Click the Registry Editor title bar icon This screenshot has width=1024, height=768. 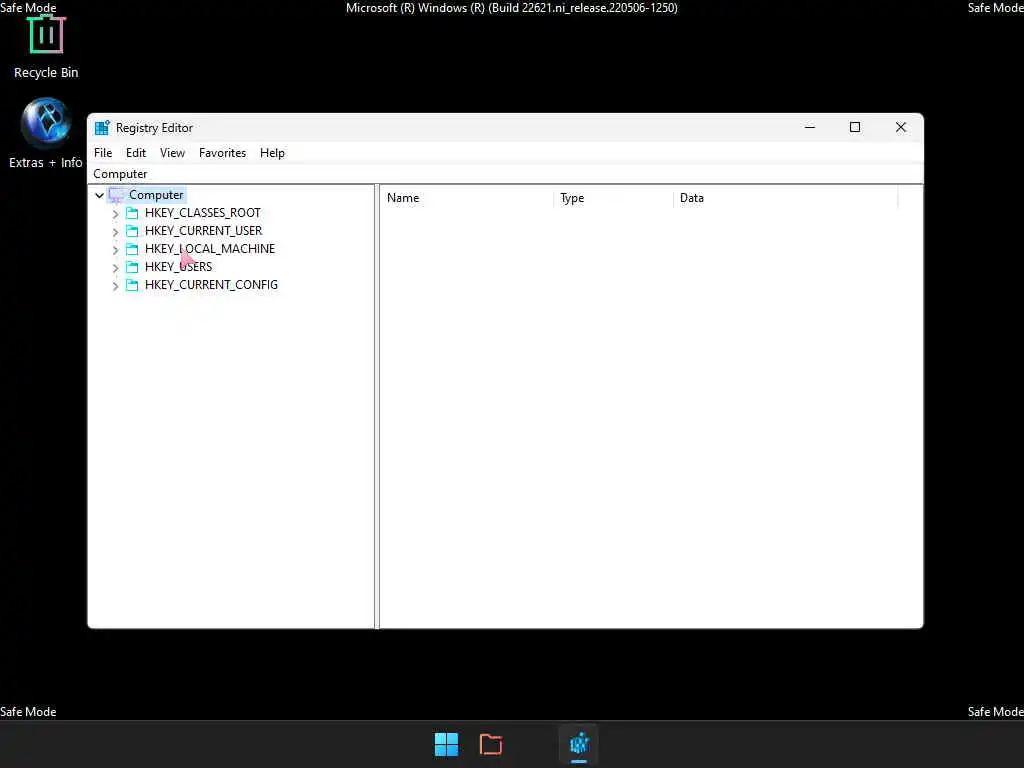(x=102, y=128)
